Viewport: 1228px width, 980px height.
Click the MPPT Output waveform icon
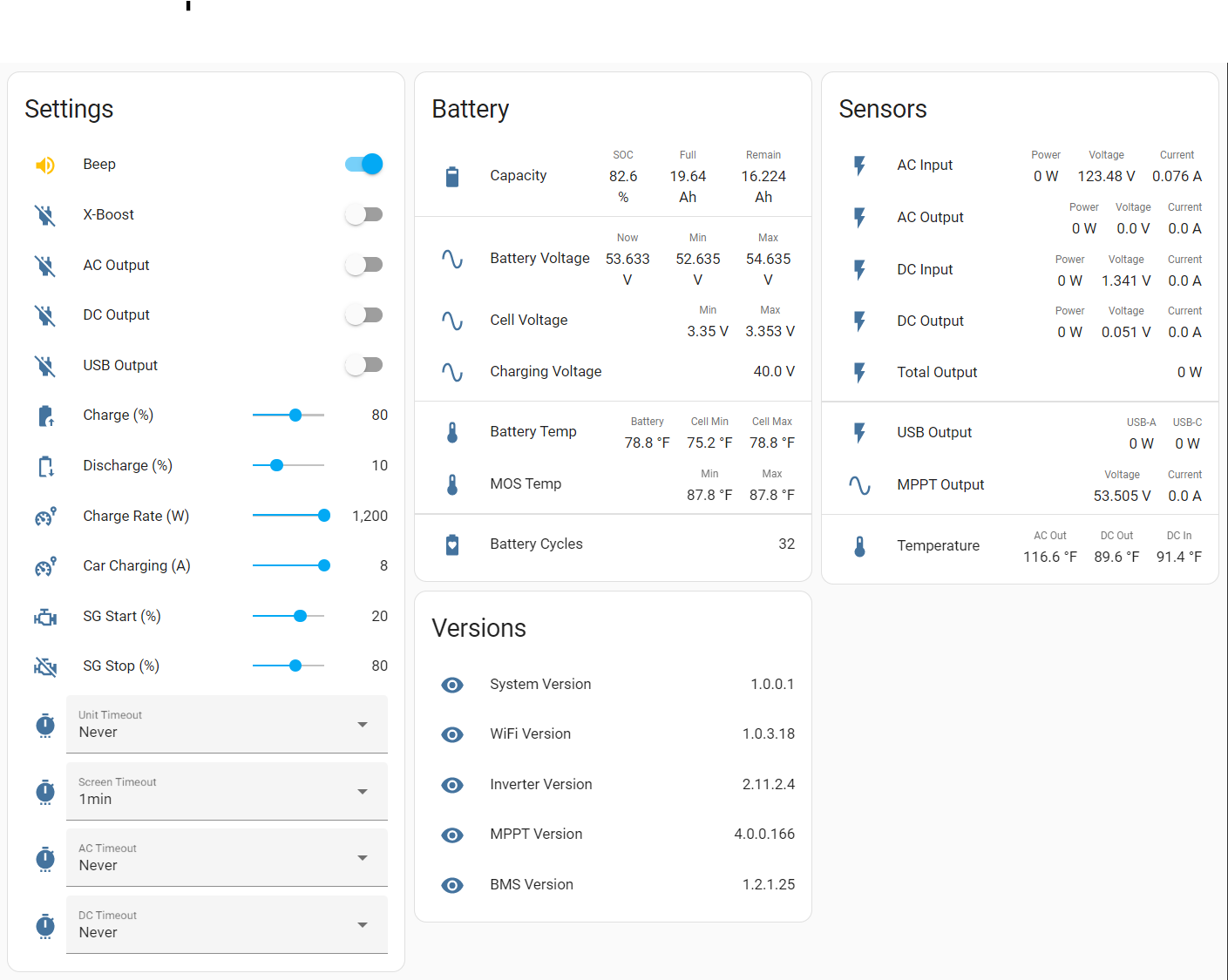pyautogui.click(x=860, y=485)
